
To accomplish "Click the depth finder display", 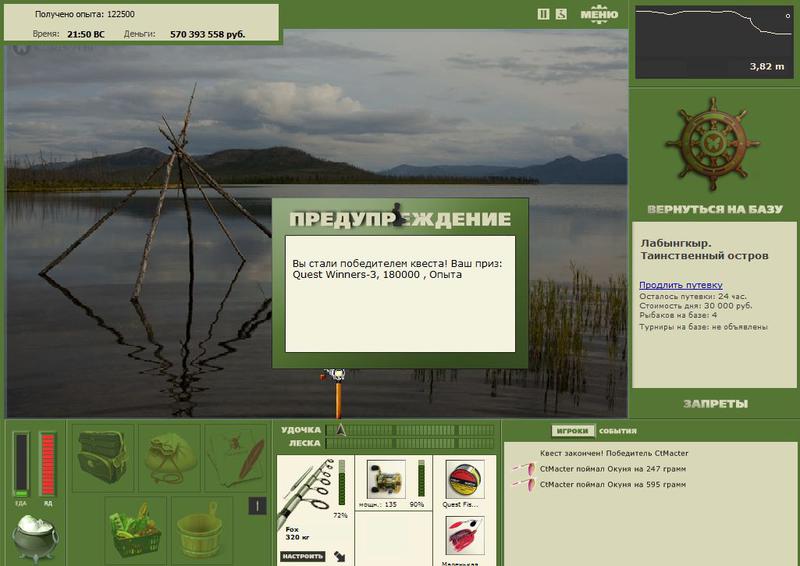I will coord(714,42).
